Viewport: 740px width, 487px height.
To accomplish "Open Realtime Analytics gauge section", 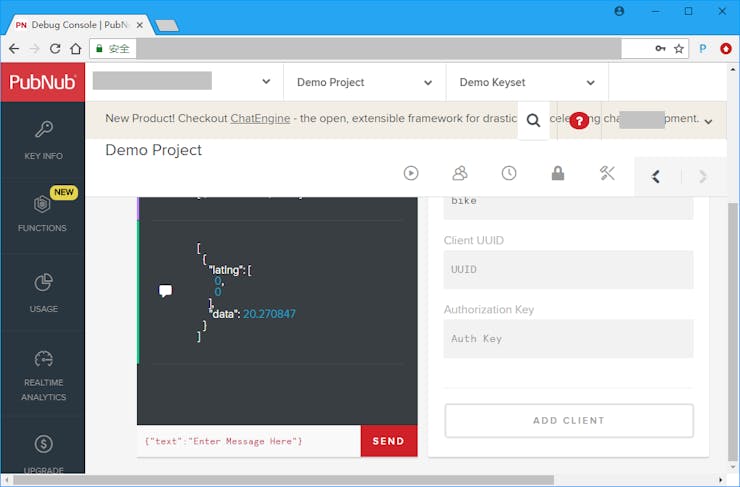I will [43, 376].
